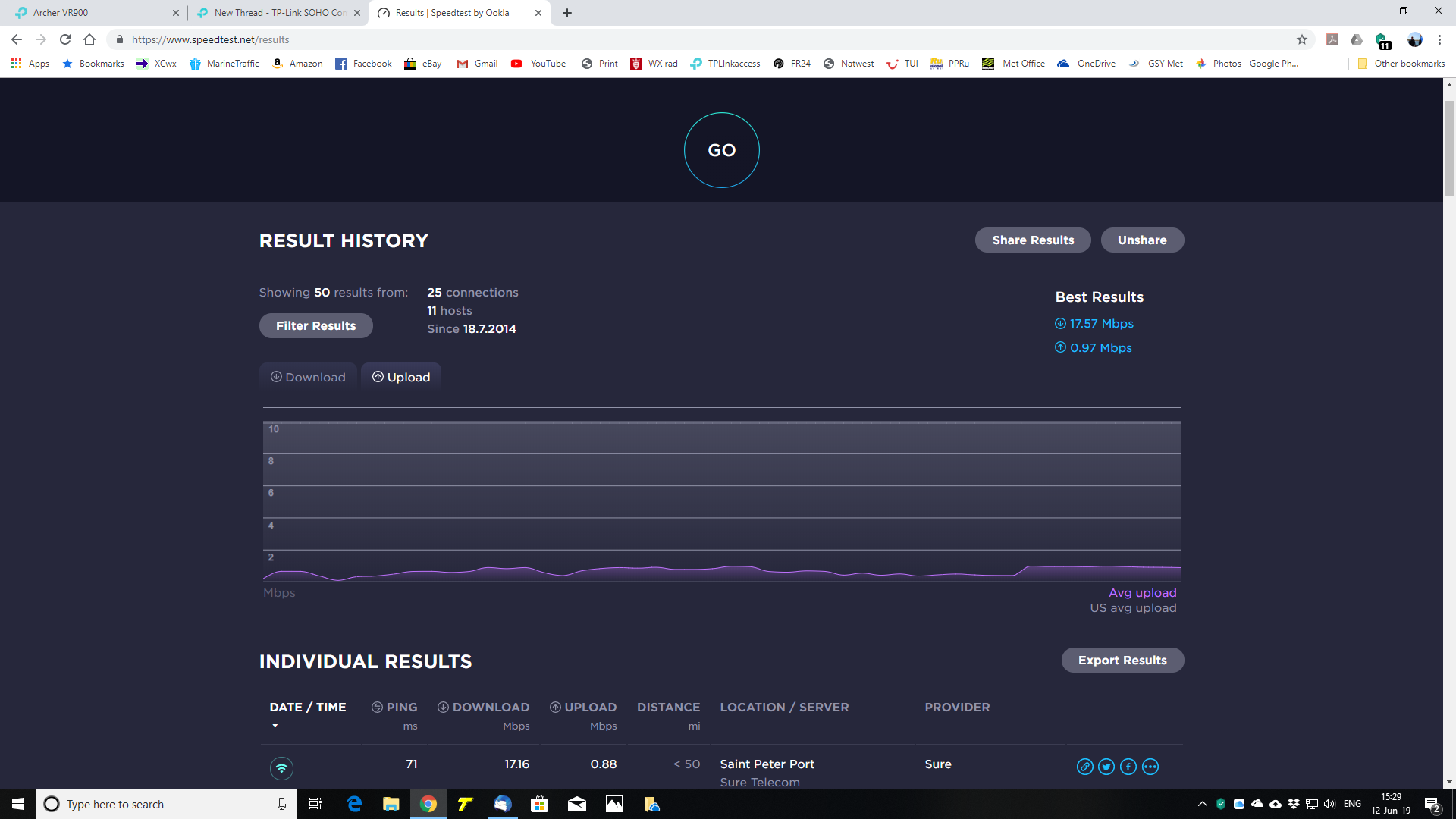
Task: Show hidden system tray icons chevron
Action: coord(1202,804)
